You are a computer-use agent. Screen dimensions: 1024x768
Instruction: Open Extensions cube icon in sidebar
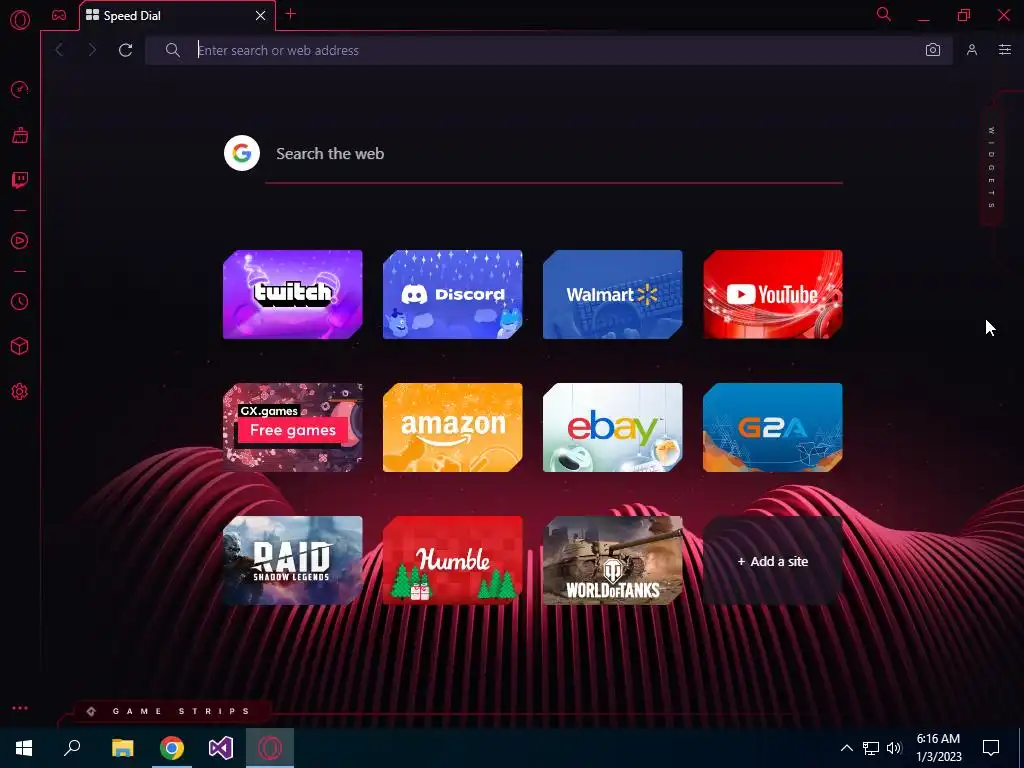tap(20, 346)
